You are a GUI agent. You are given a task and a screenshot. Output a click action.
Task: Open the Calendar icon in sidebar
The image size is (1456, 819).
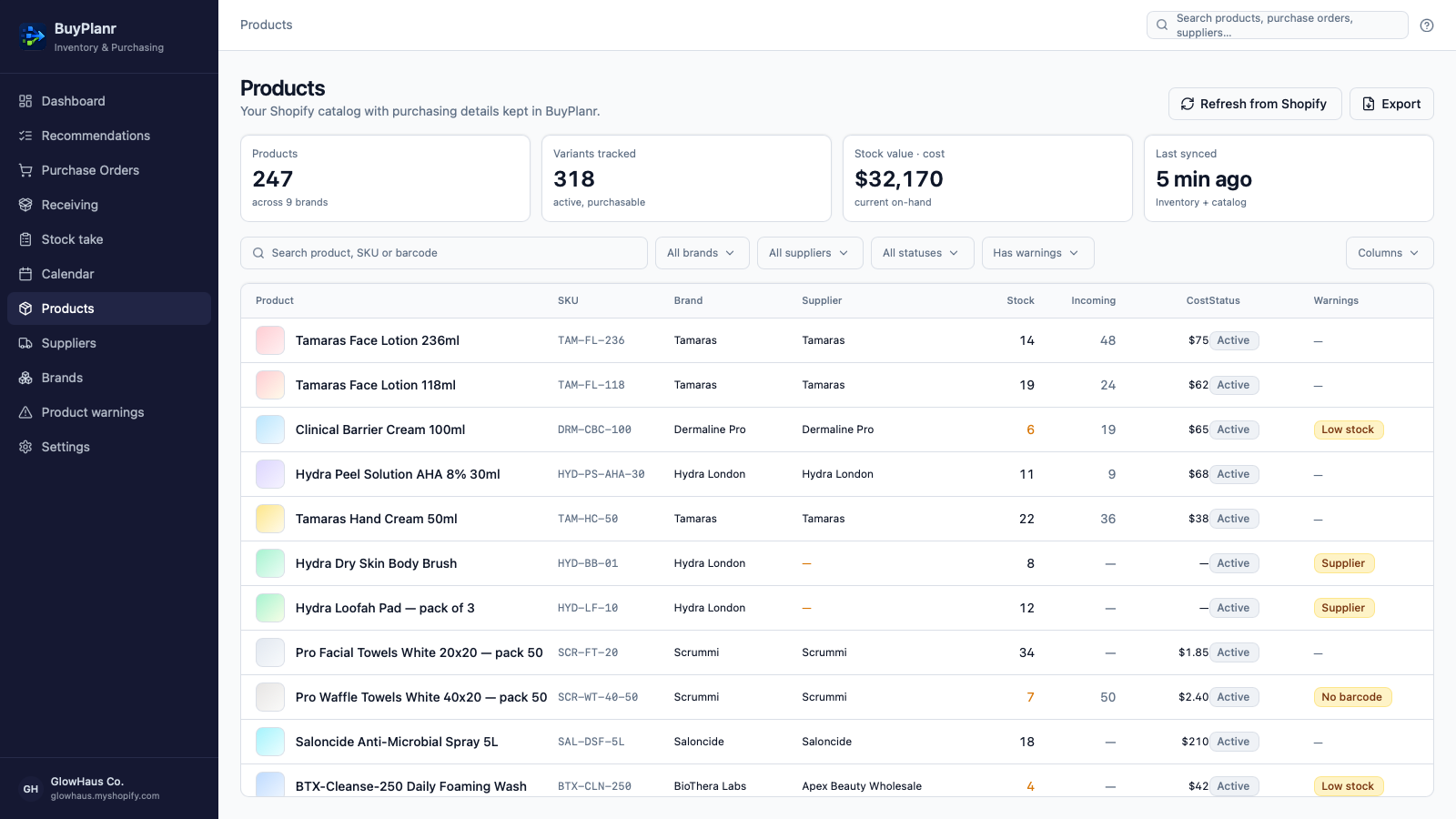25,274
